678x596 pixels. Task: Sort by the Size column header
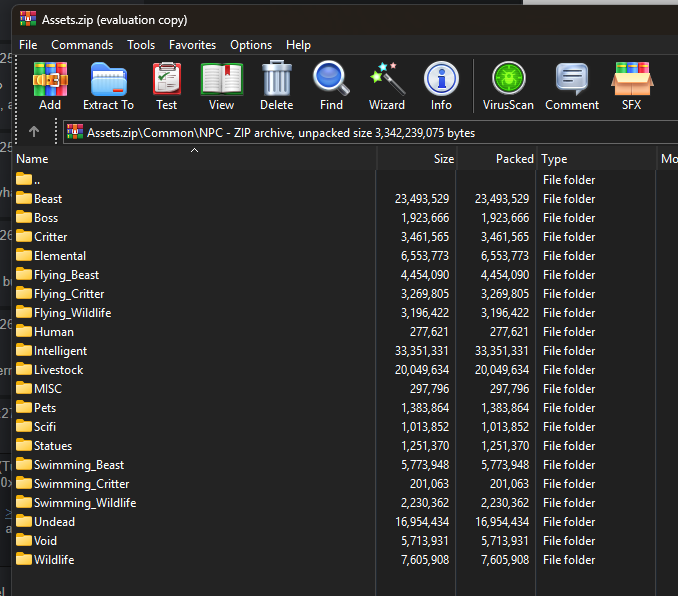point(416,159)
